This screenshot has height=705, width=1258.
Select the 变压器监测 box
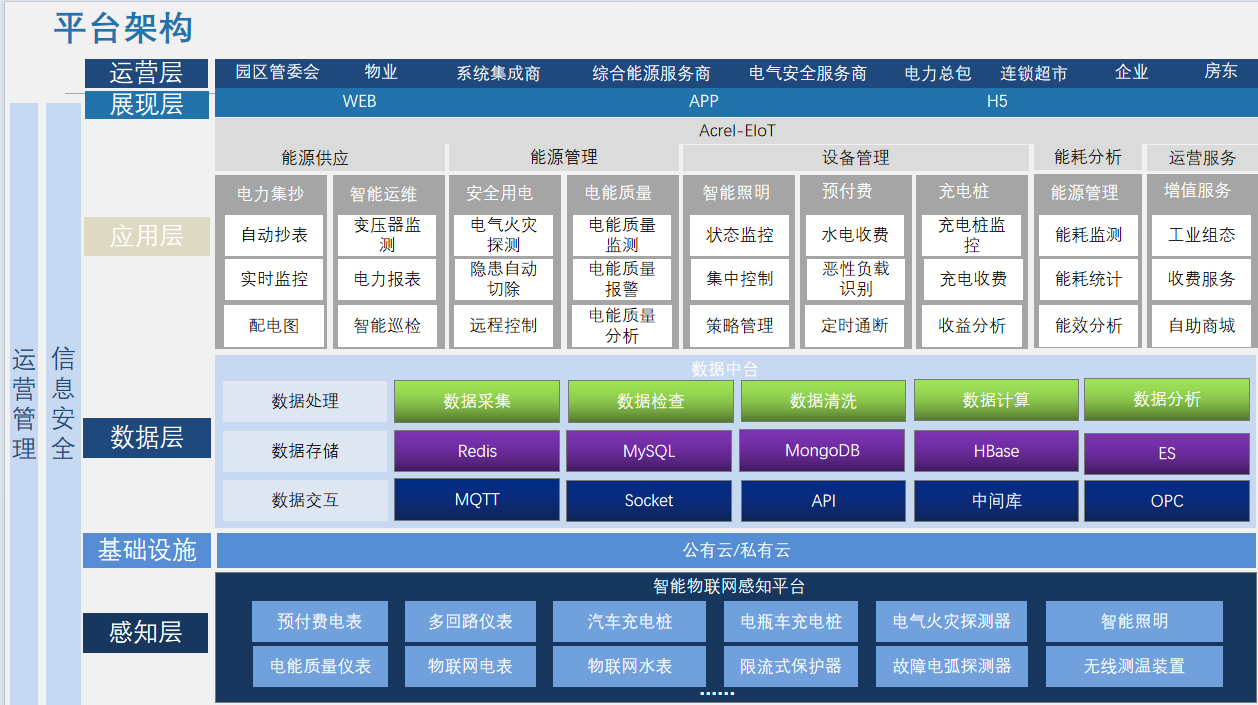(387, 235)
